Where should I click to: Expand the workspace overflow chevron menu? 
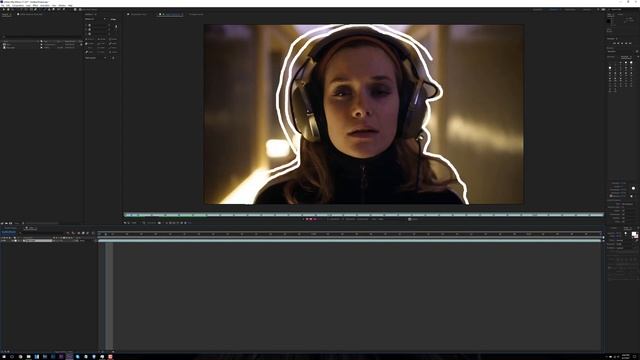pyautogui.click(x=598, y=9)
